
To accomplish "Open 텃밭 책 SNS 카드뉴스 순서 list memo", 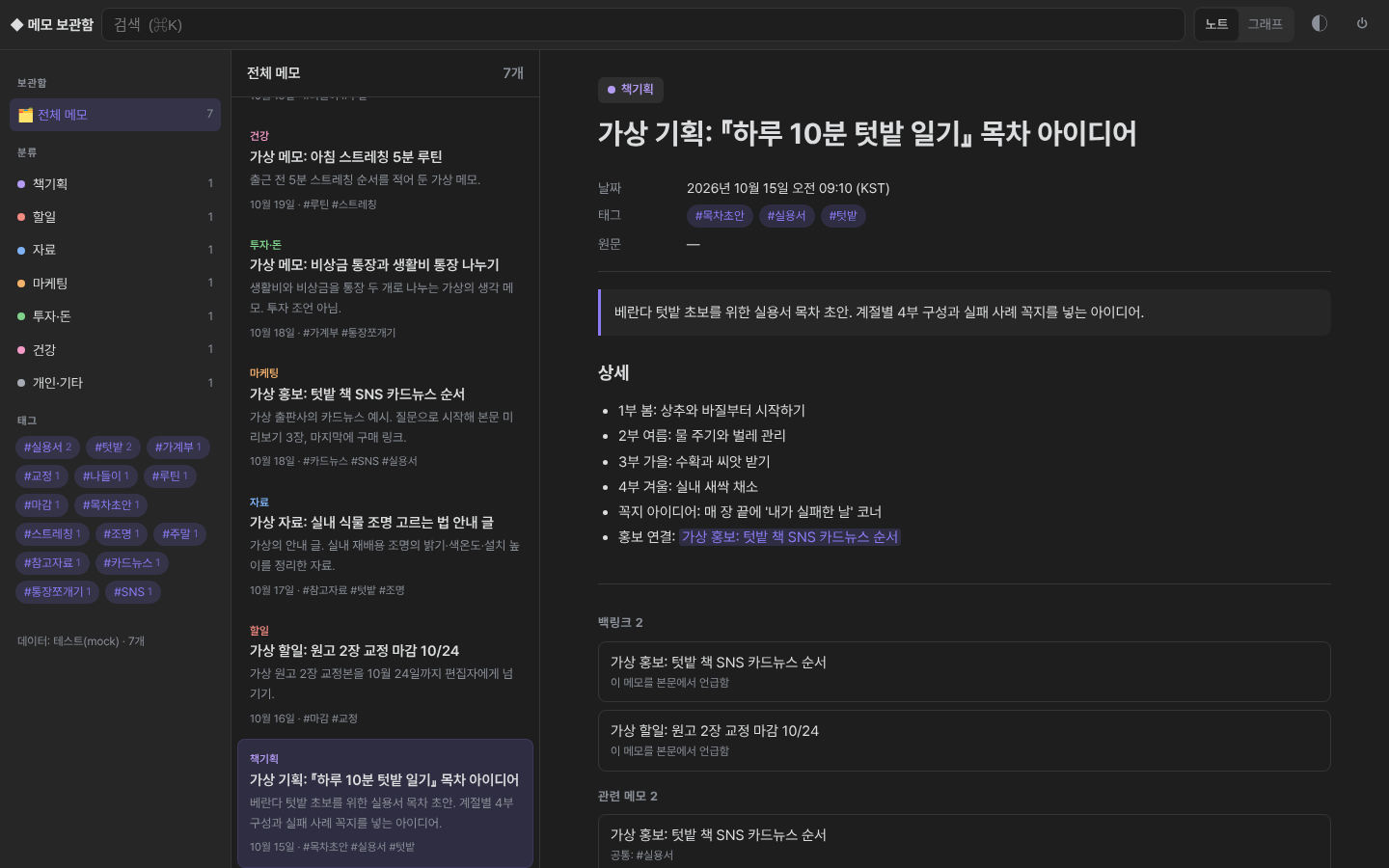I will tap(385, 417).
